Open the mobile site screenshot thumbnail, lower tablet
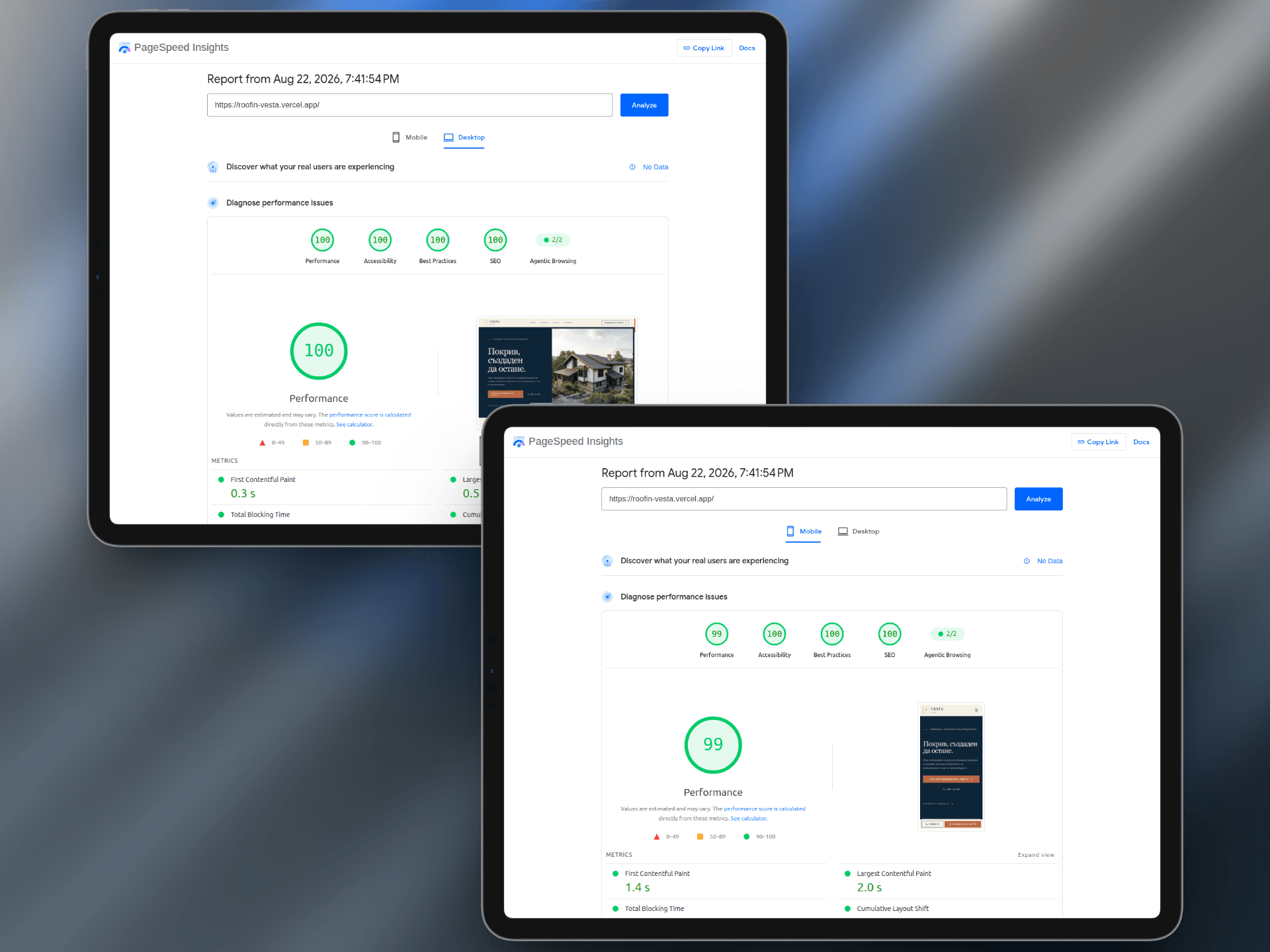The image size is (1270, 952). pyautogui.click(x=951, y=766)
